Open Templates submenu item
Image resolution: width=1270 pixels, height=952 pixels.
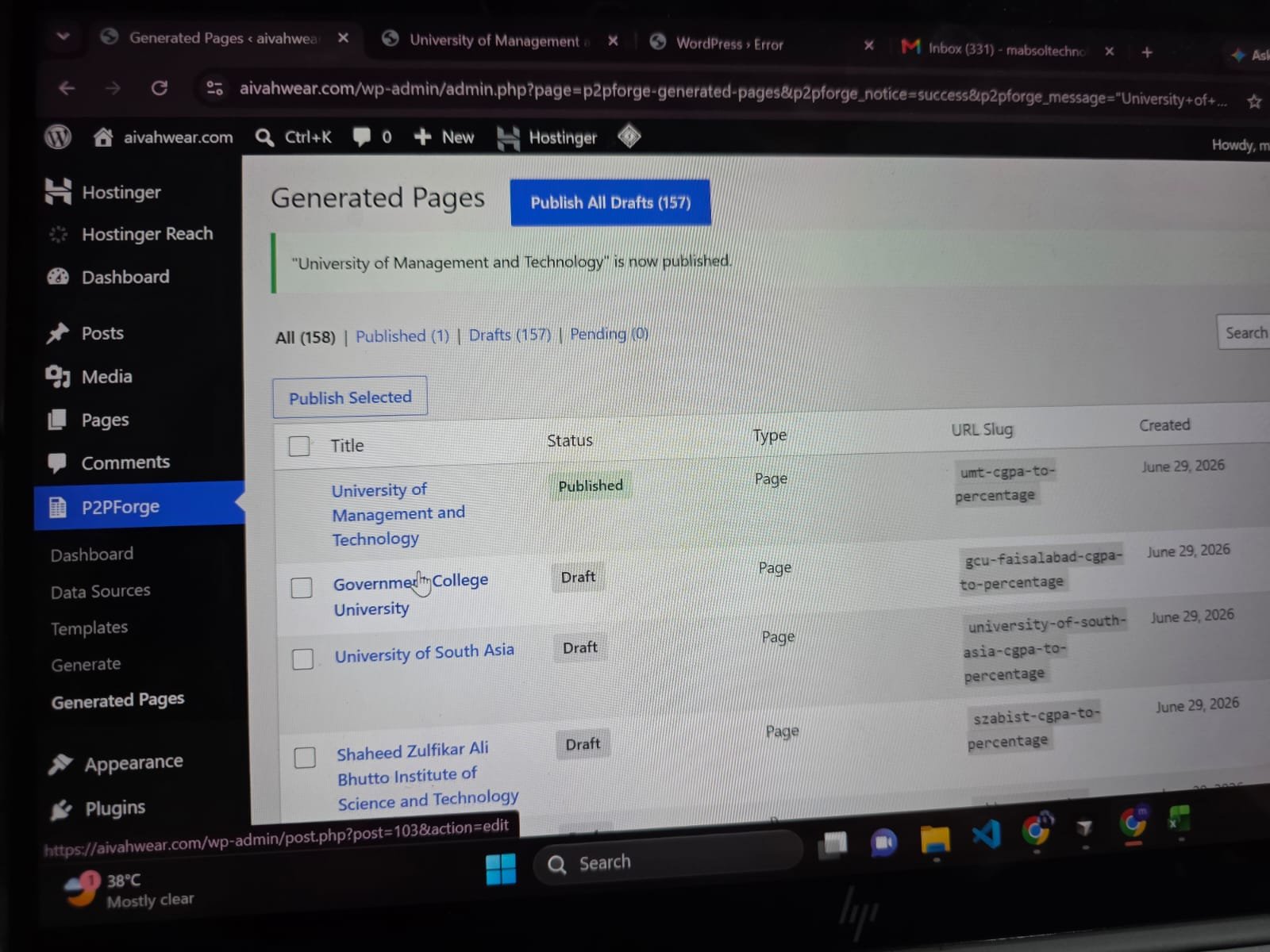89,628
